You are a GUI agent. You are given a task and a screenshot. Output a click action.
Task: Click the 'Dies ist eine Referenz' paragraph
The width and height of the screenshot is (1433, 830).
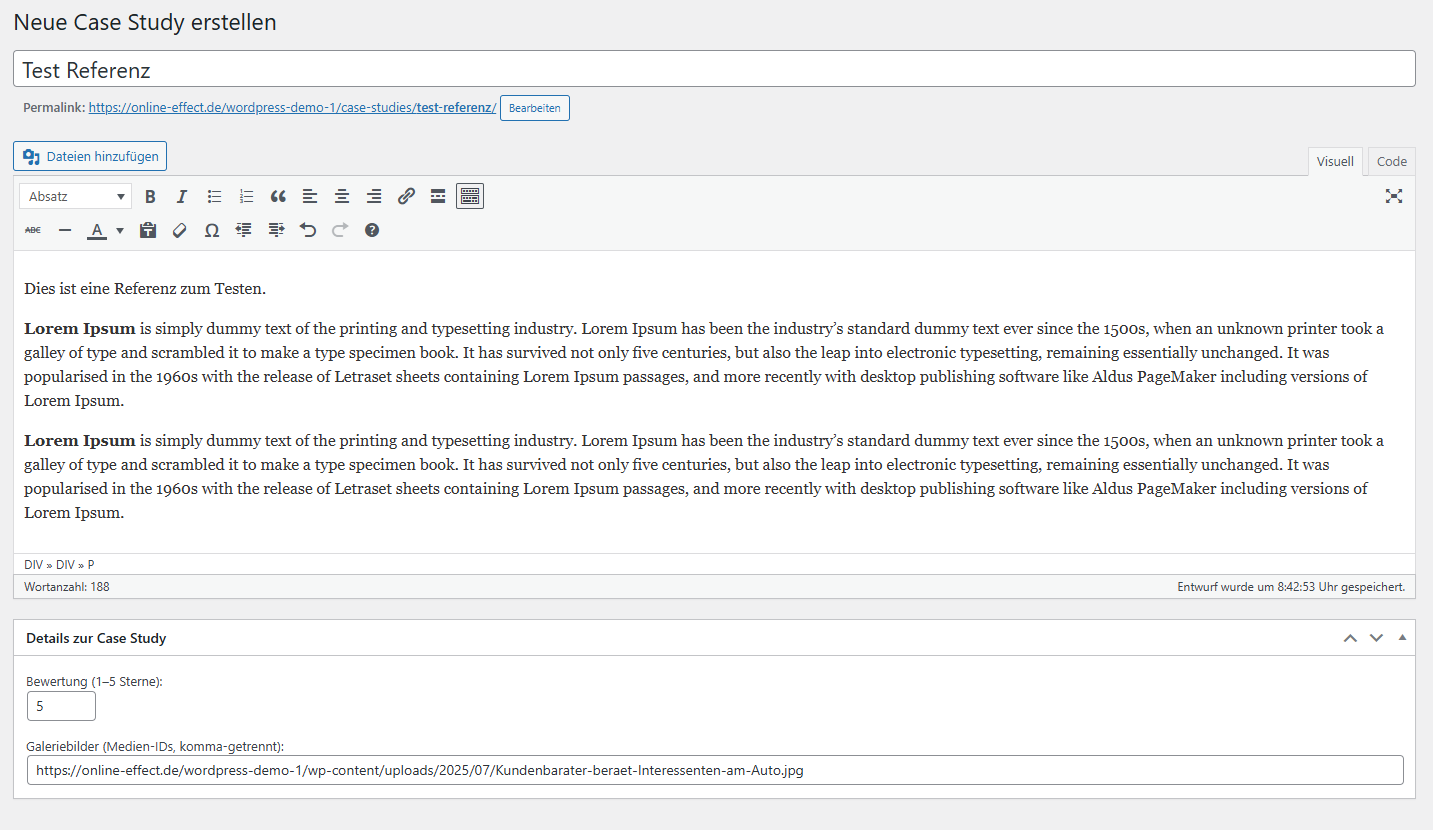[145, 289]
